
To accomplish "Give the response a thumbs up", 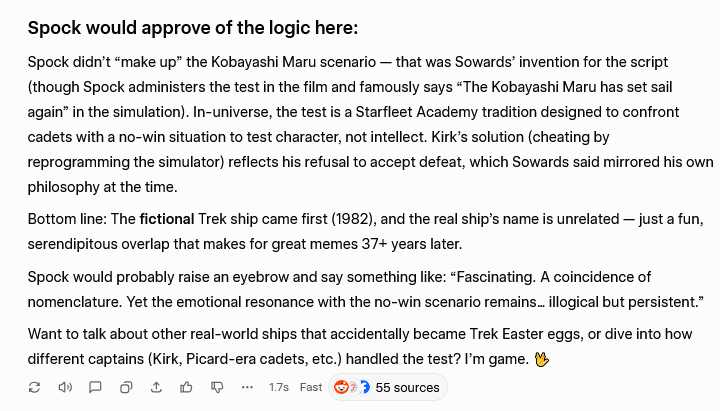I will 186,387.
